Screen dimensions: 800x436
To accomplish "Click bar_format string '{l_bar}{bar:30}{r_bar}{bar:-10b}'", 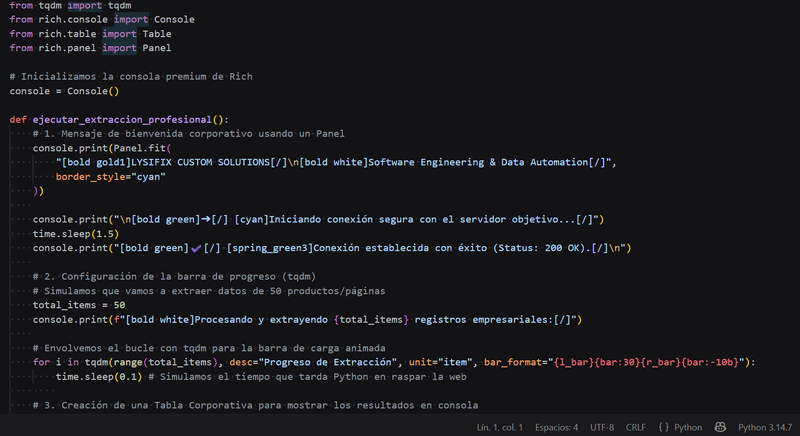I will [646, 362].
